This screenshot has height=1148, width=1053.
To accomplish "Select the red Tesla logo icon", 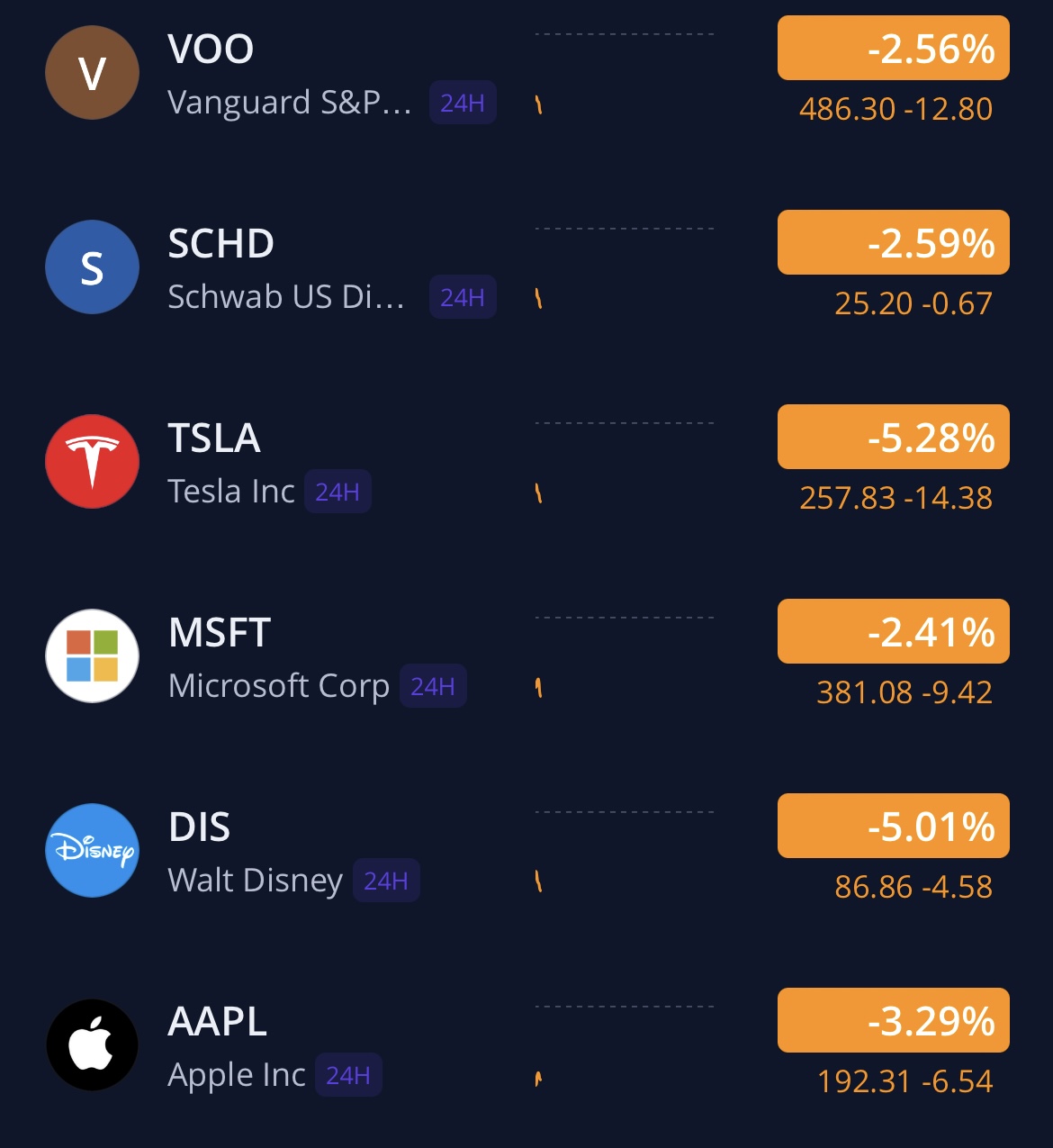I will pyautogui.click(x=92, y=462).
